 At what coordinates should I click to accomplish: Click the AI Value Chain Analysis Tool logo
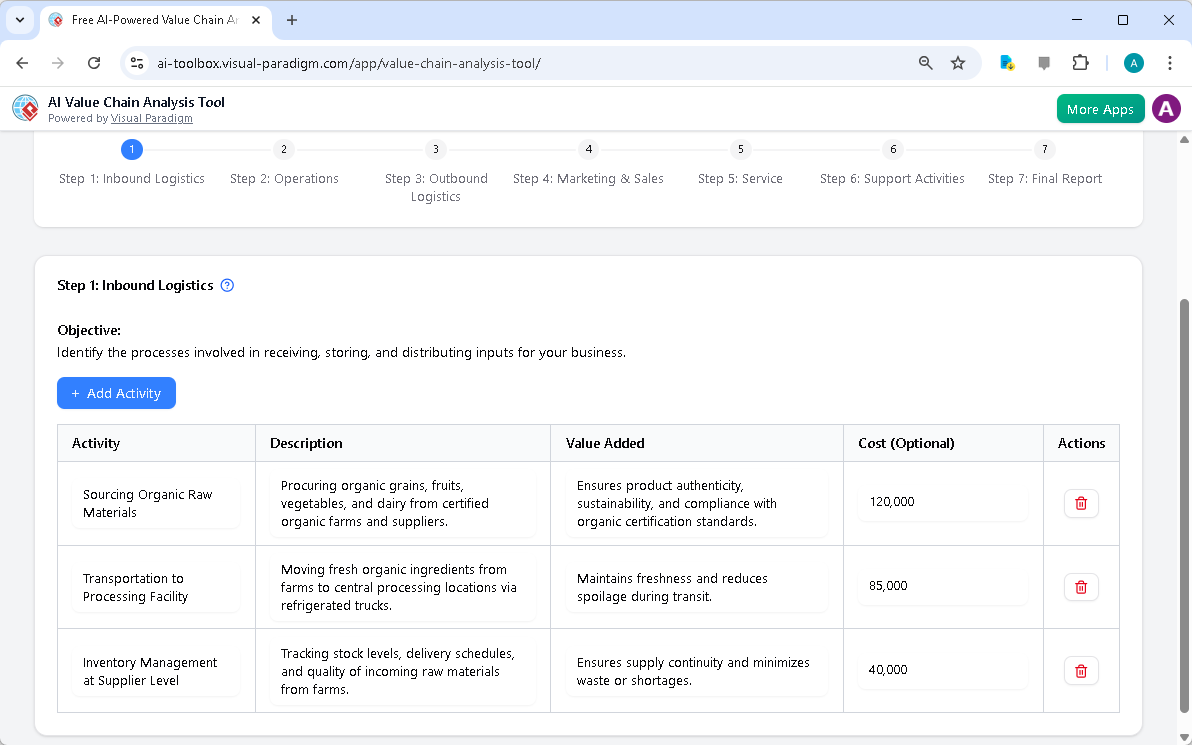point(24,108)
